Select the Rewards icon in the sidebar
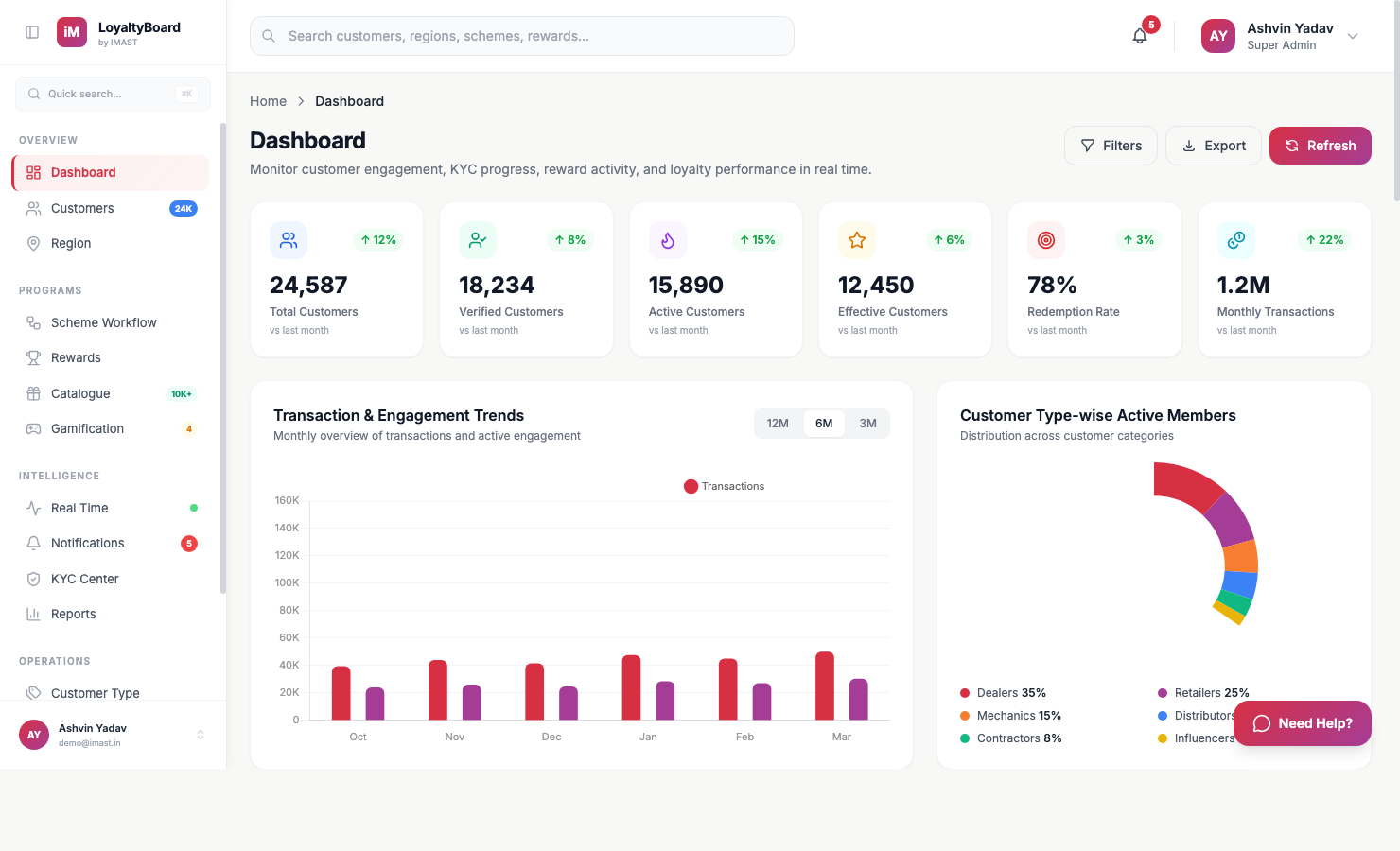Viewport: 1400px width, 851px height. click(x=33, y=357)
